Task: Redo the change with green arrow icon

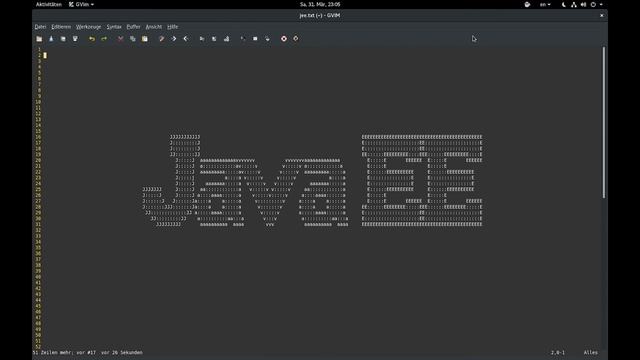Action: 104,39
